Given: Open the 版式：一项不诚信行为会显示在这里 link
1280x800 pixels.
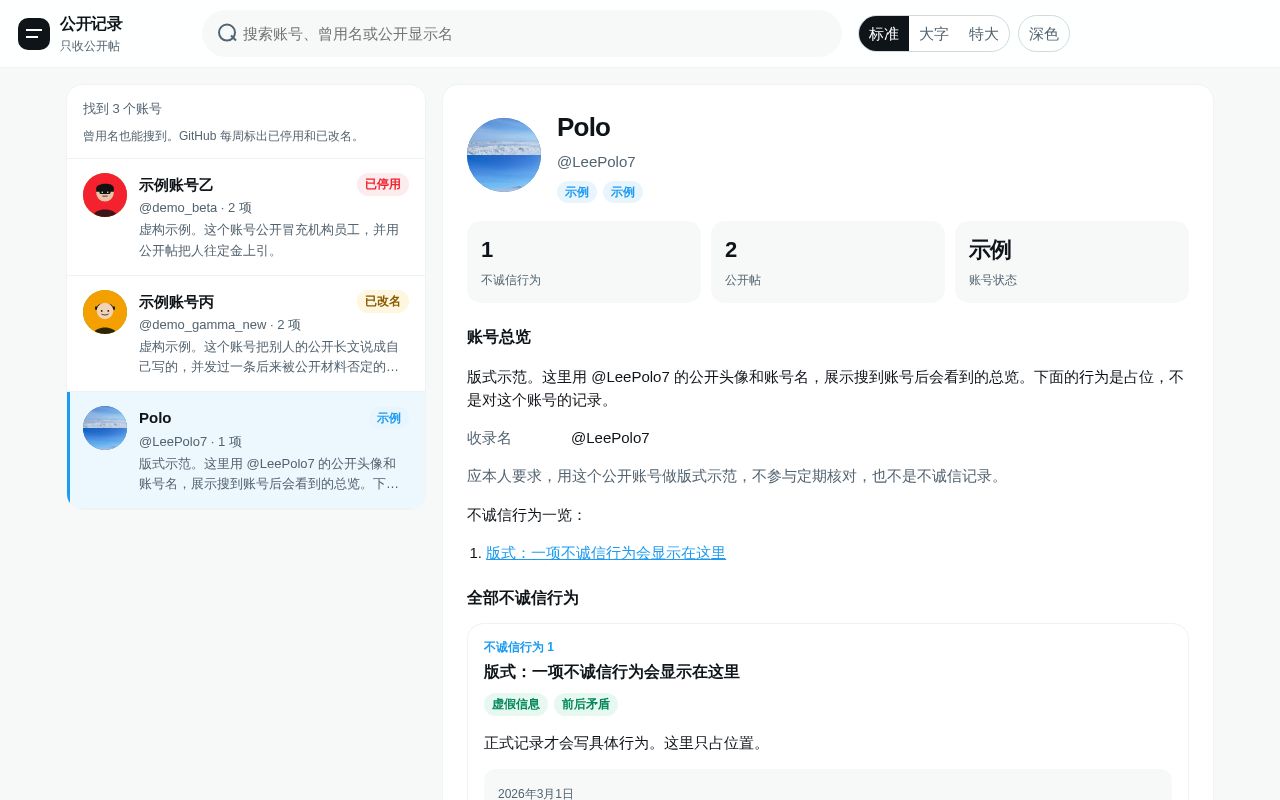Looking at the screenshot, I should point(606,553).
